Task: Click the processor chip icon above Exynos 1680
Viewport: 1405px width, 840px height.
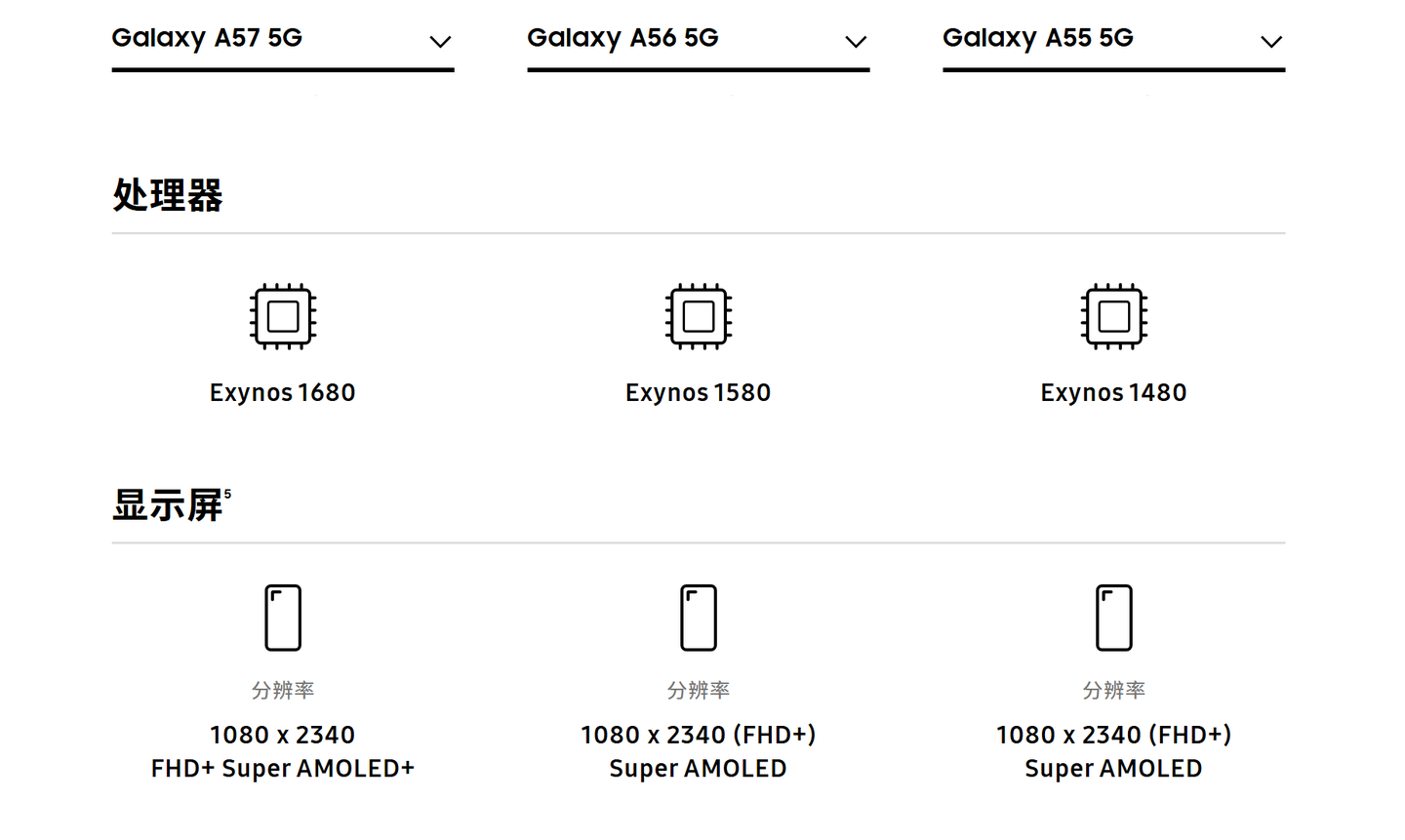Action: tap(283, 316)
